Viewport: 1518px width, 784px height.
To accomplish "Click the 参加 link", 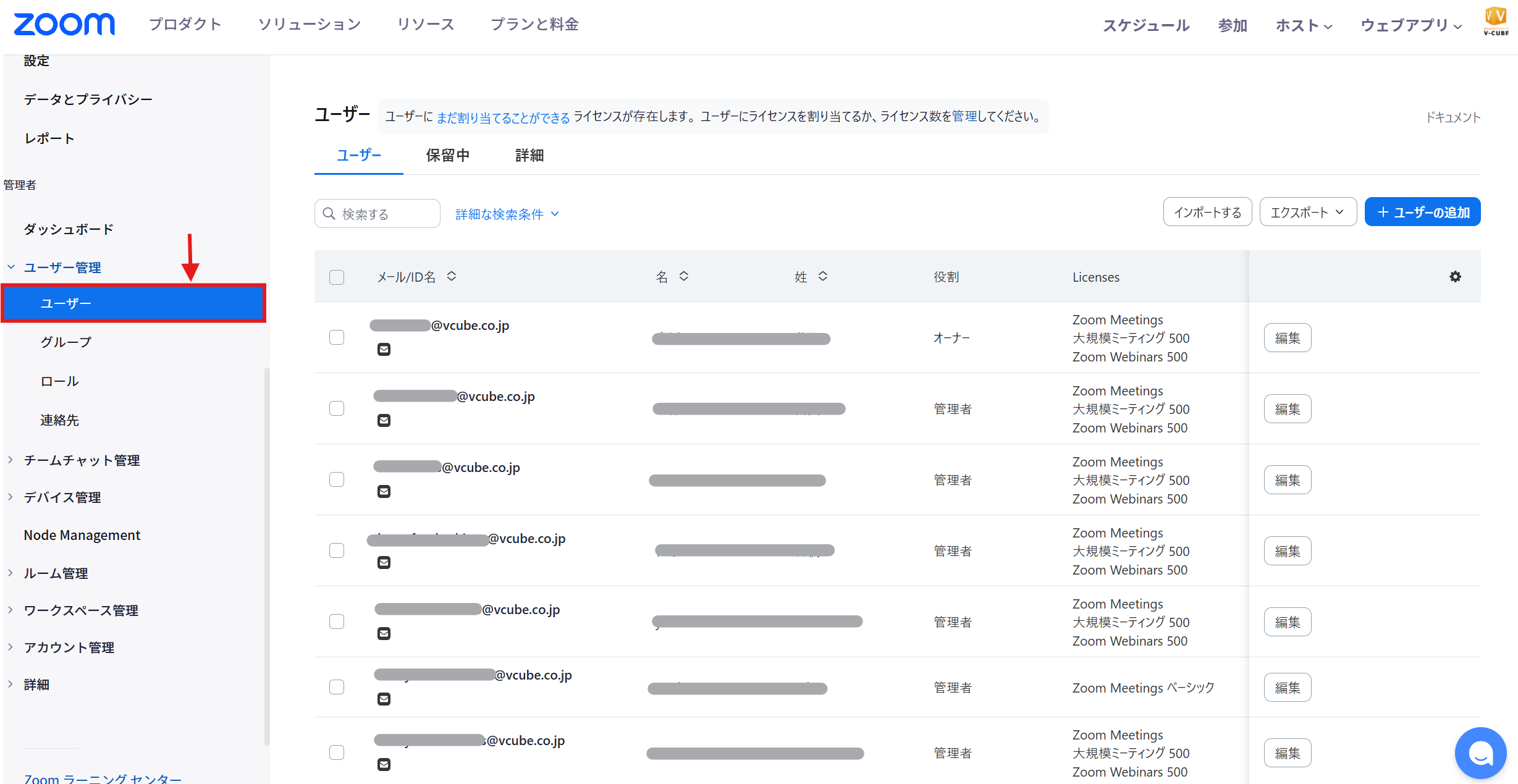I will tap(1233, 25).
